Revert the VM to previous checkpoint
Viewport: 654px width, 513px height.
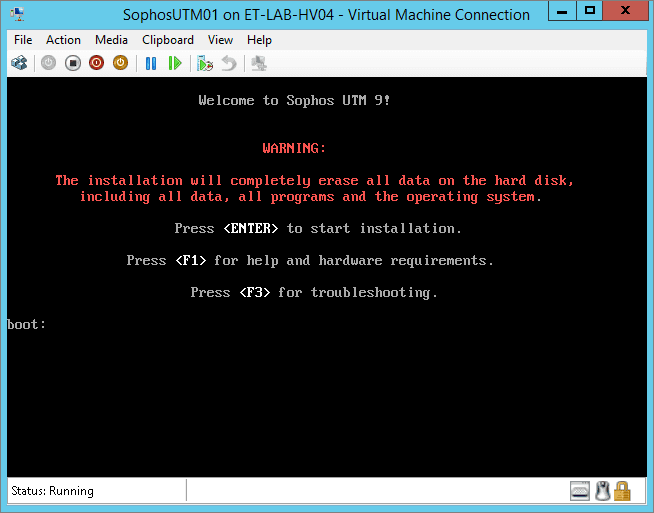coord(229,63)
